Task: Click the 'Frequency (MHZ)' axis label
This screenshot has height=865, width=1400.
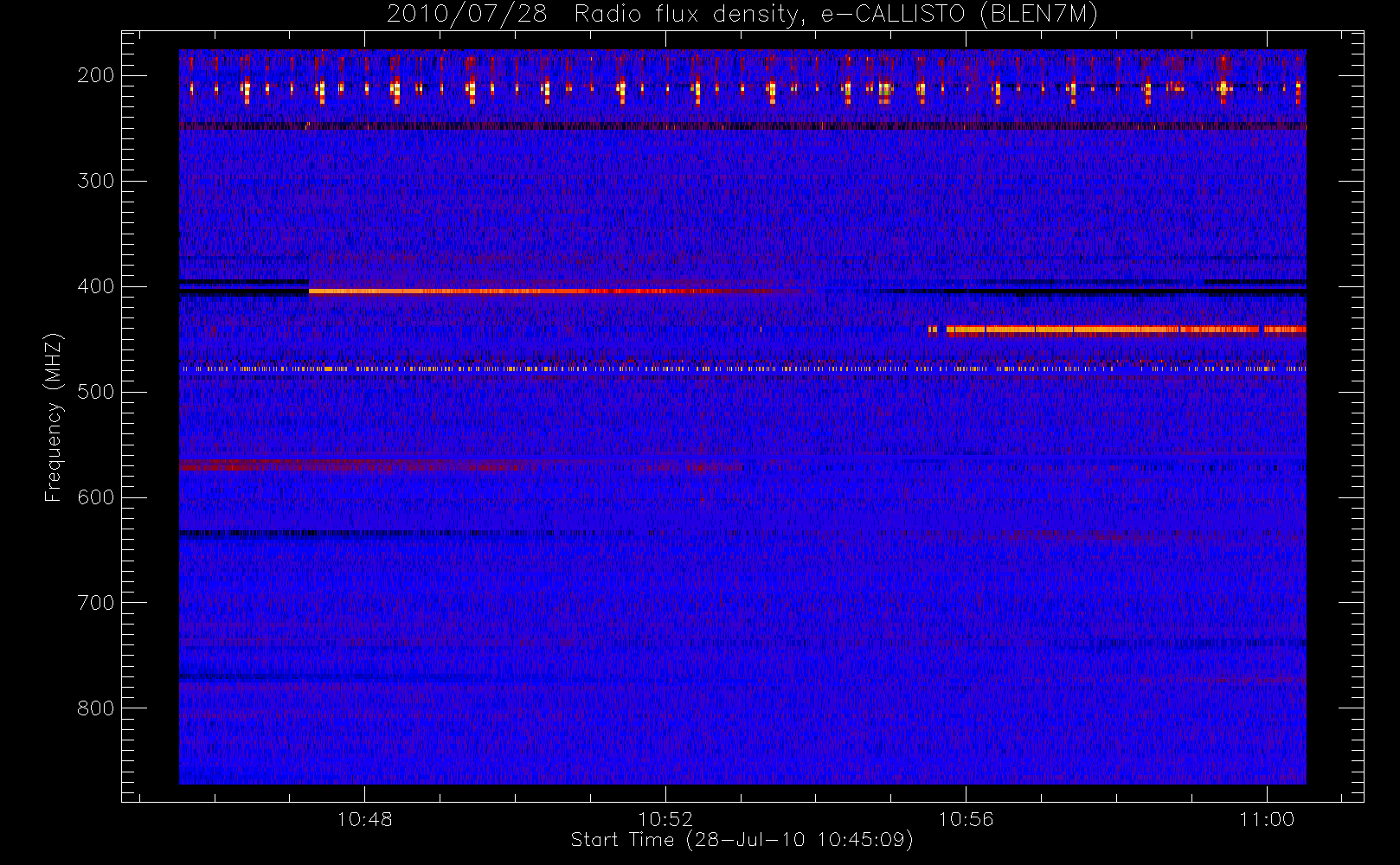Action: [x=54, y=417]
